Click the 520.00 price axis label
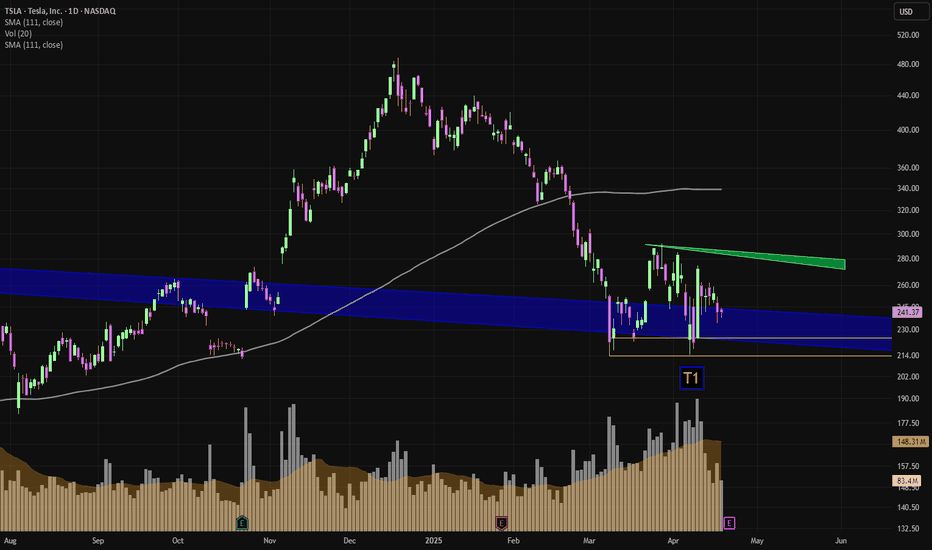 click(908, 35)
